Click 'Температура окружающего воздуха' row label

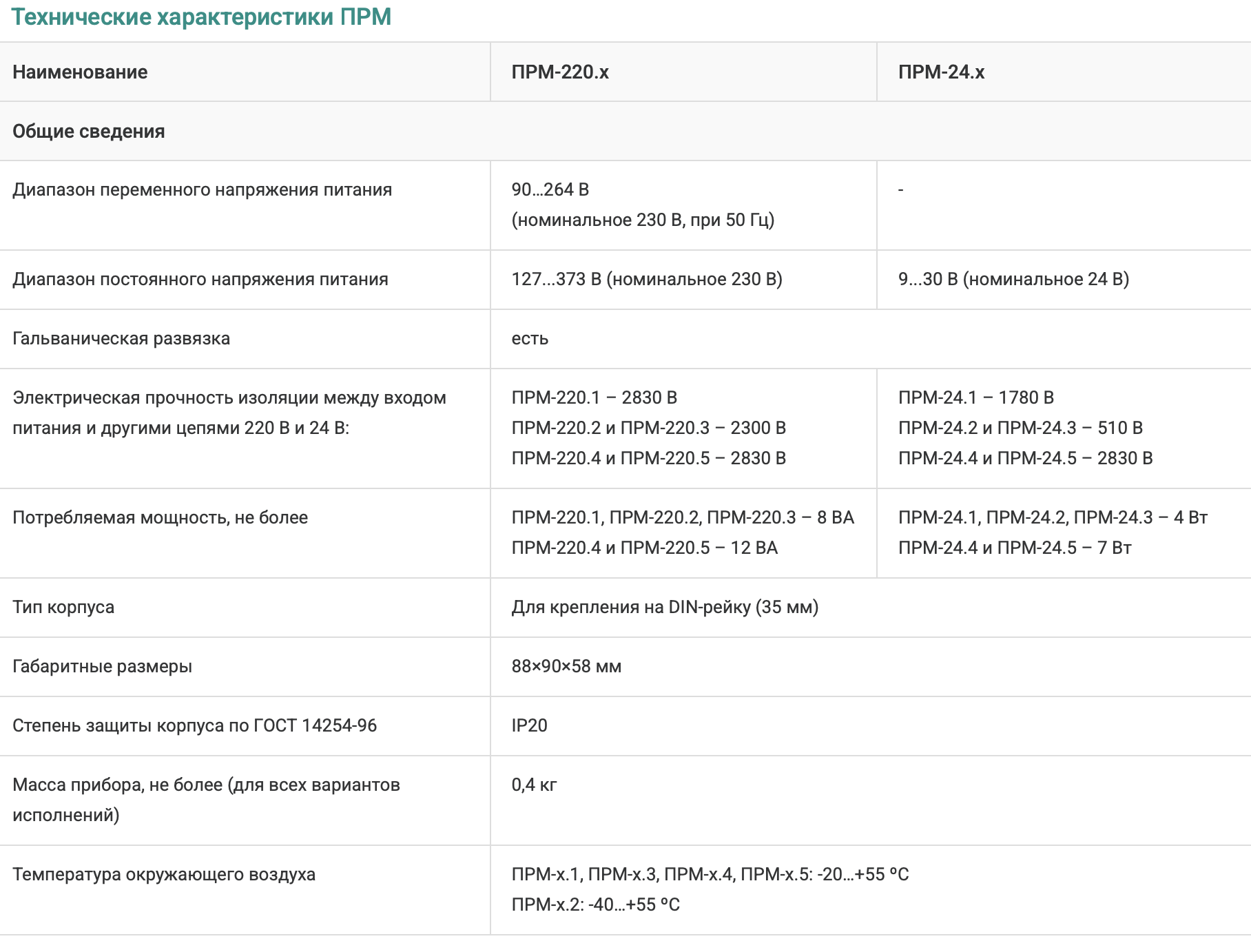[164, 874]
